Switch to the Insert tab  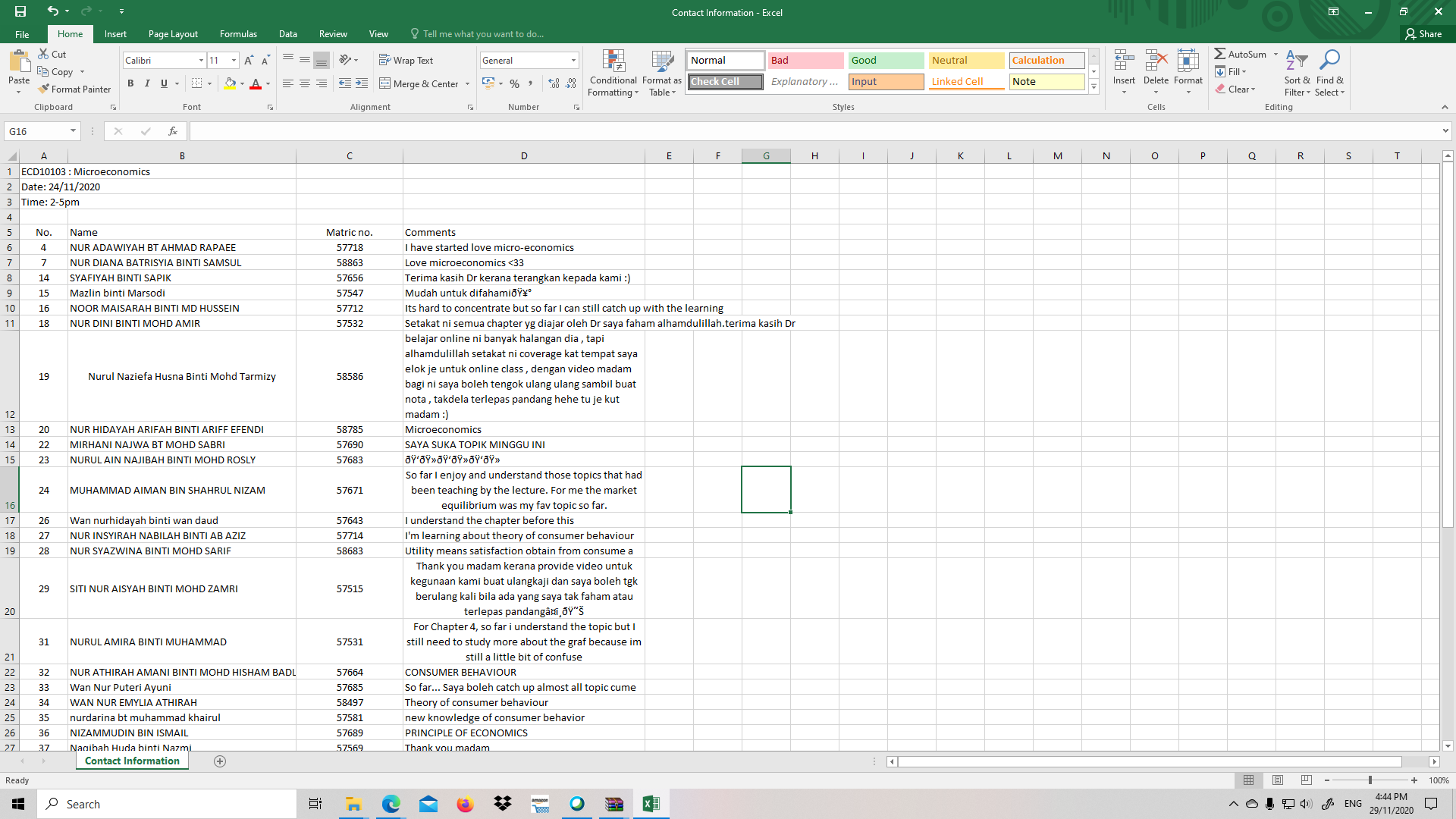click(115, 34)
